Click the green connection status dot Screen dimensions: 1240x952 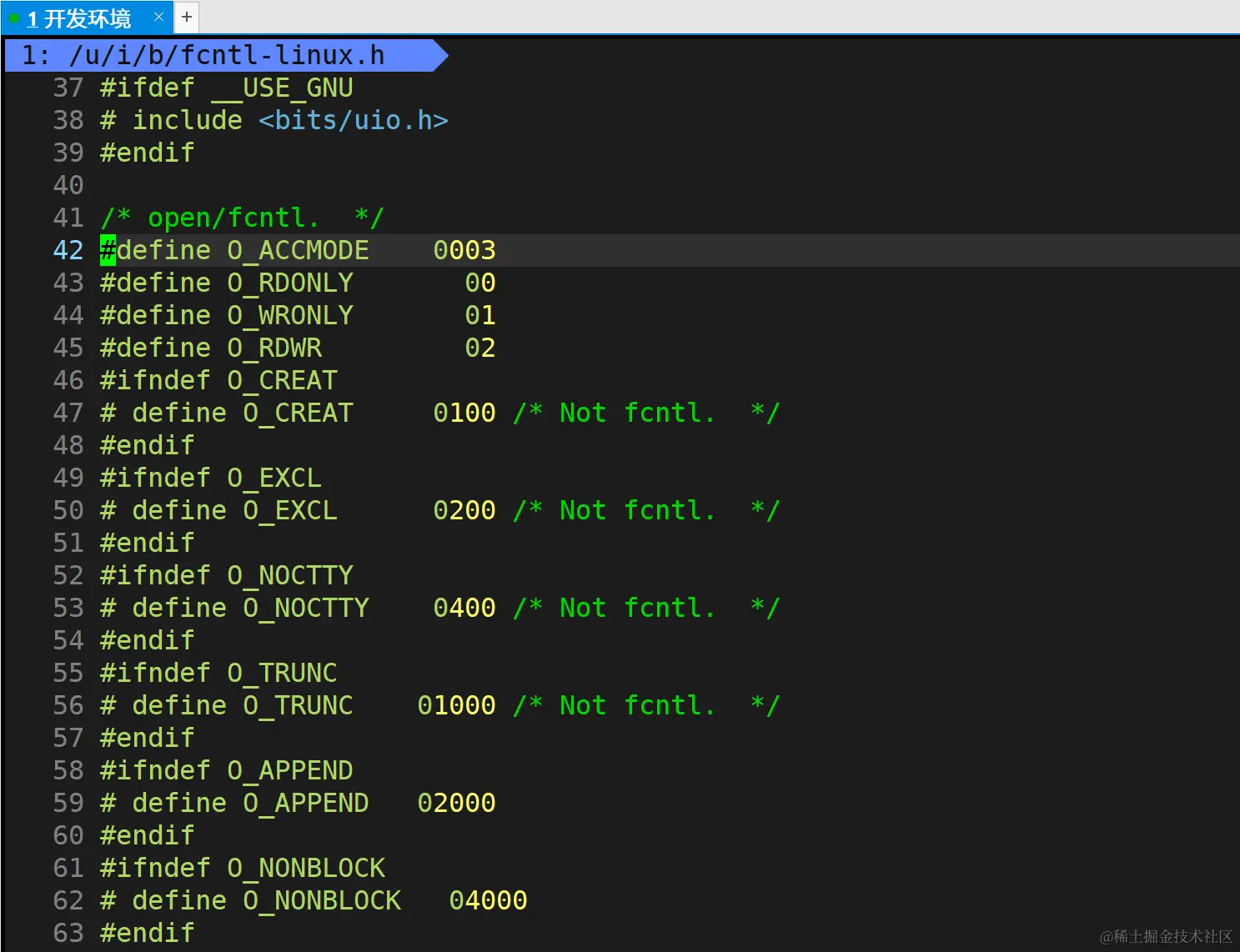pyautogui.click(x=14, y=18)
